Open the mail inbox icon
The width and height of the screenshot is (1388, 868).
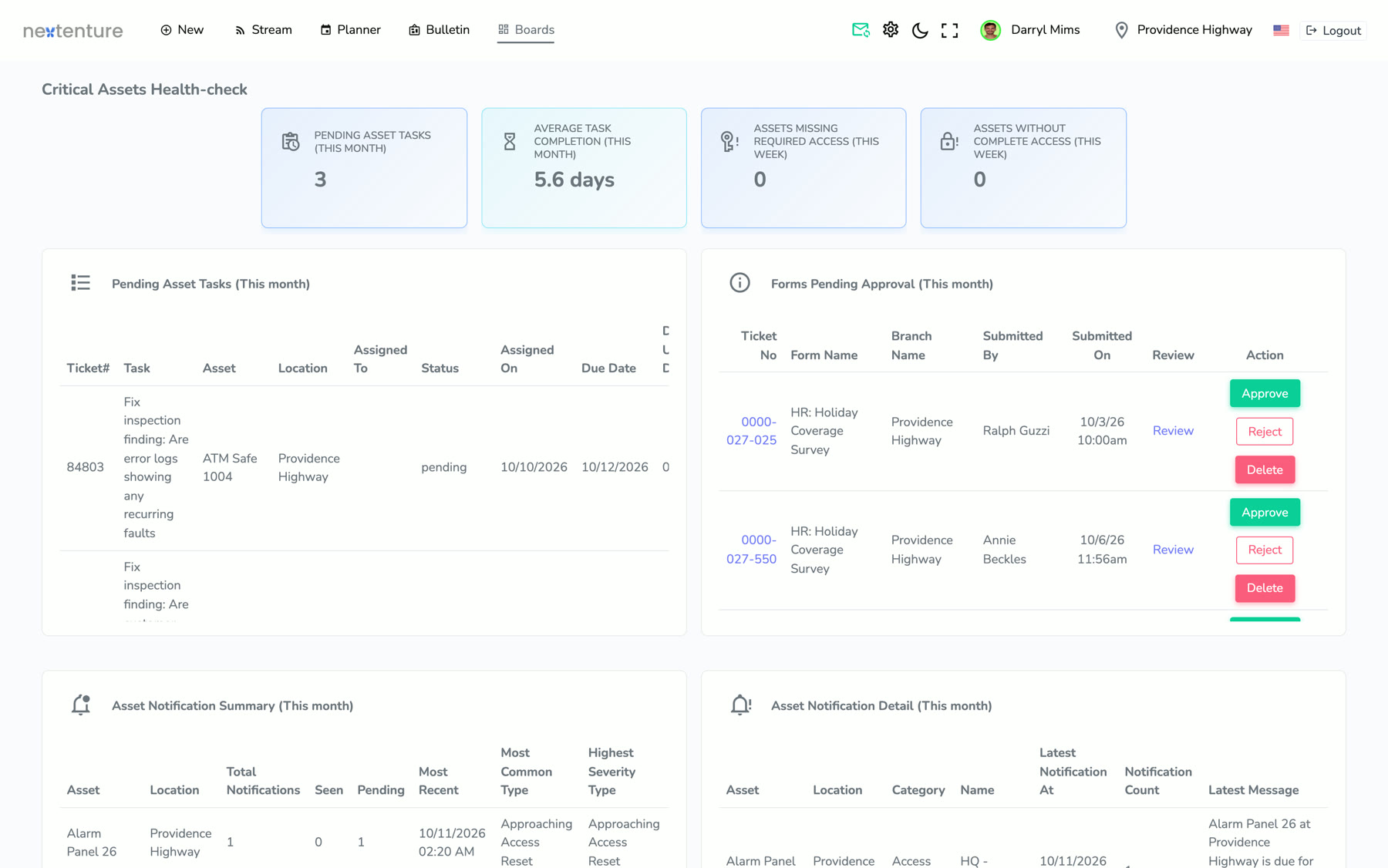[861, 30]
